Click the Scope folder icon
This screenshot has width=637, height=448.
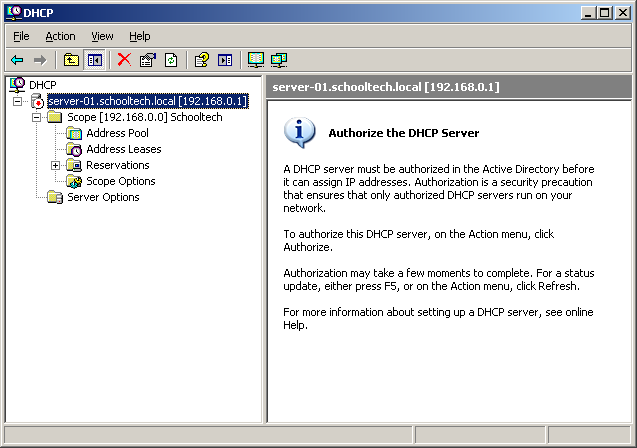(54, 117)
